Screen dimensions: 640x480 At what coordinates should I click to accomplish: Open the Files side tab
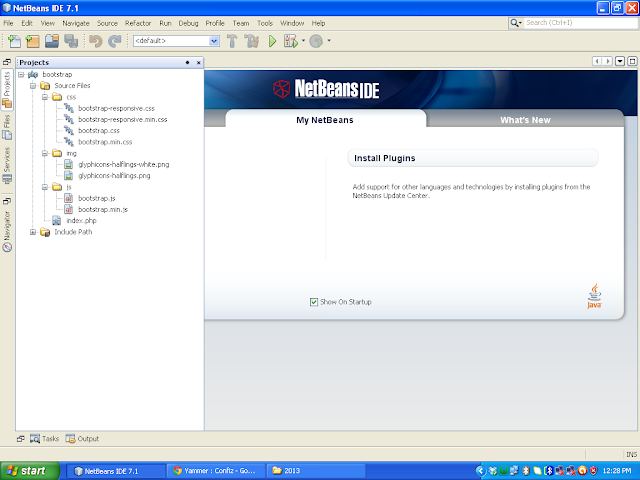(x=7, y=127)
